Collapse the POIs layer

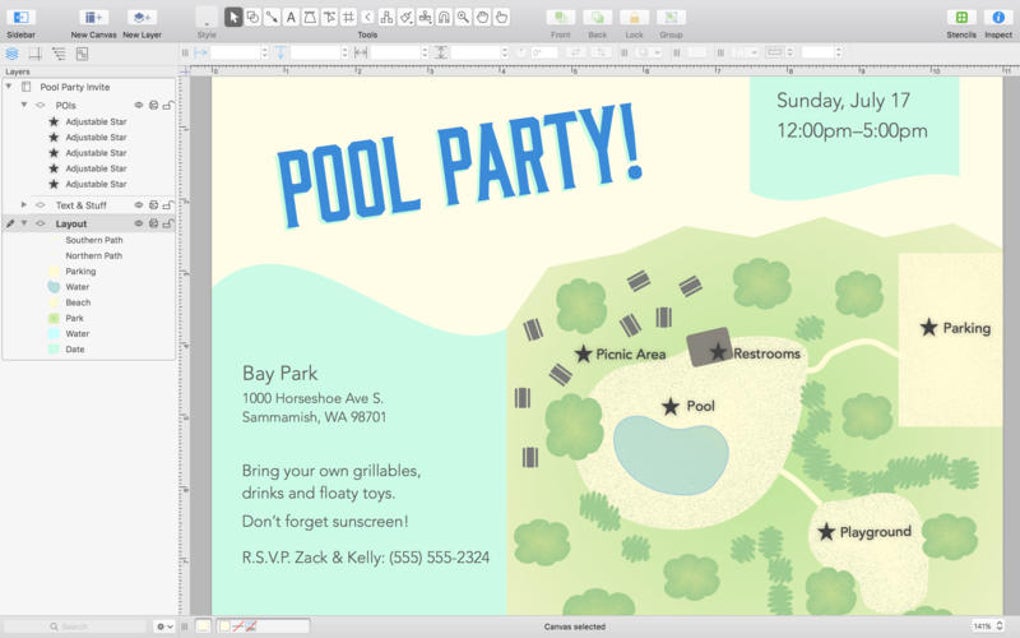24,105
